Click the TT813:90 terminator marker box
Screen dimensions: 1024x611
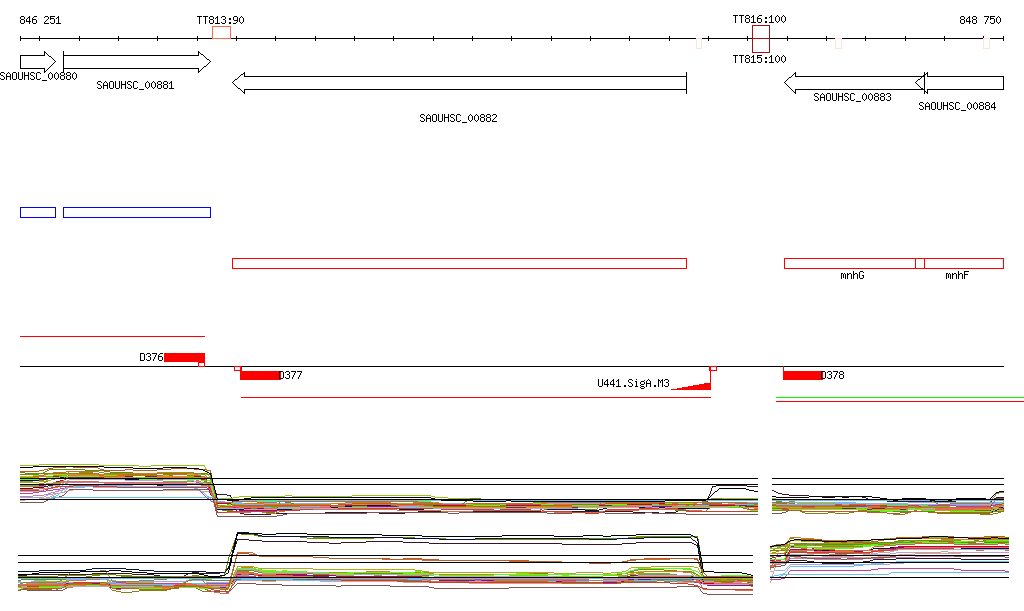tap(221, 33)
